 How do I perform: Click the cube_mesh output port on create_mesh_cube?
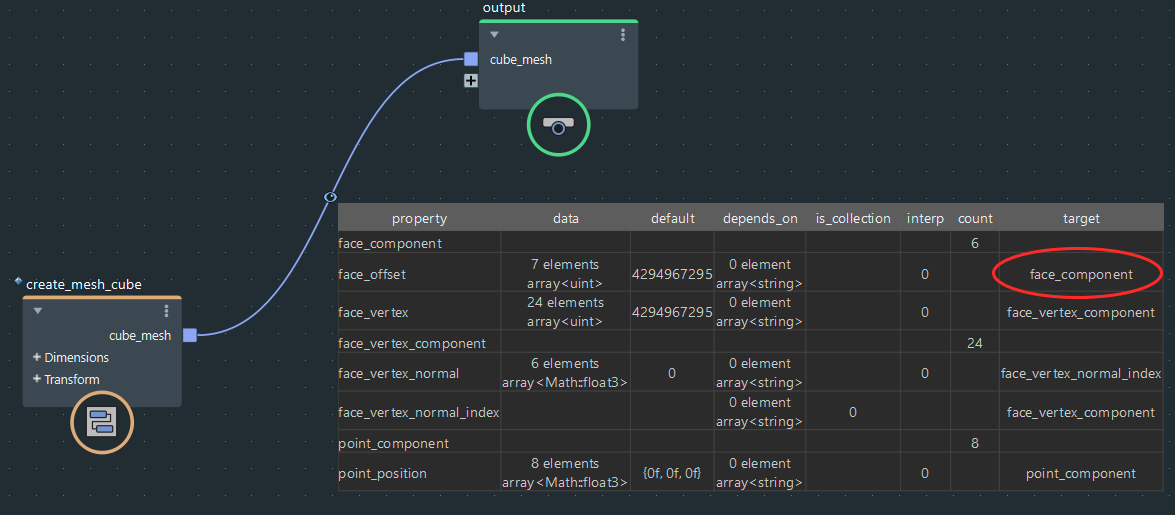pyautogui.click(x=190, y=336)
